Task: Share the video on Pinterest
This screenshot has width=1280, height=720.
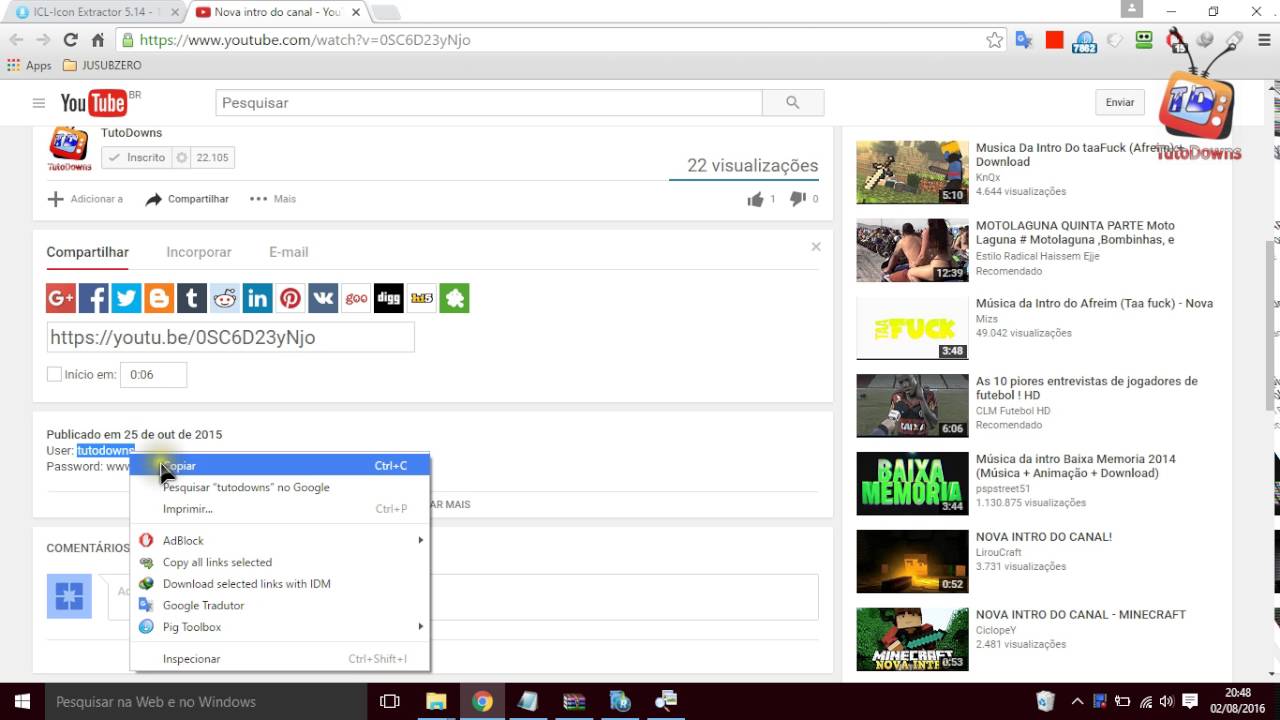Action: (x=290, y=298)
